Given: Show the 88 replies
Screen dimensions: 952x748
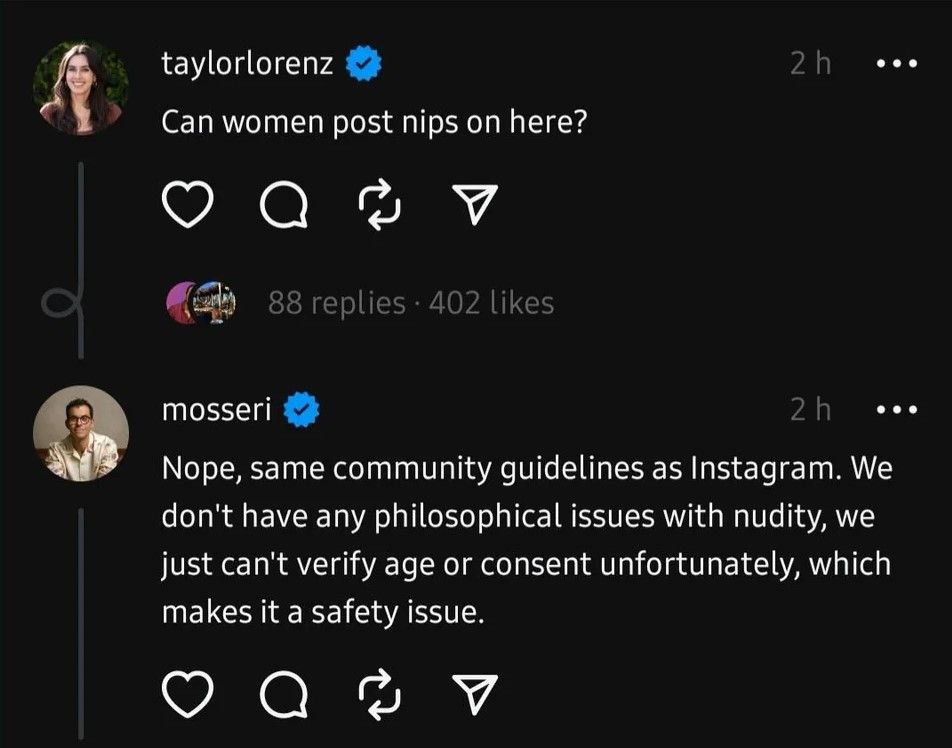Looking at the screenshot, I should pyautogui.click(x=336, y=303).
